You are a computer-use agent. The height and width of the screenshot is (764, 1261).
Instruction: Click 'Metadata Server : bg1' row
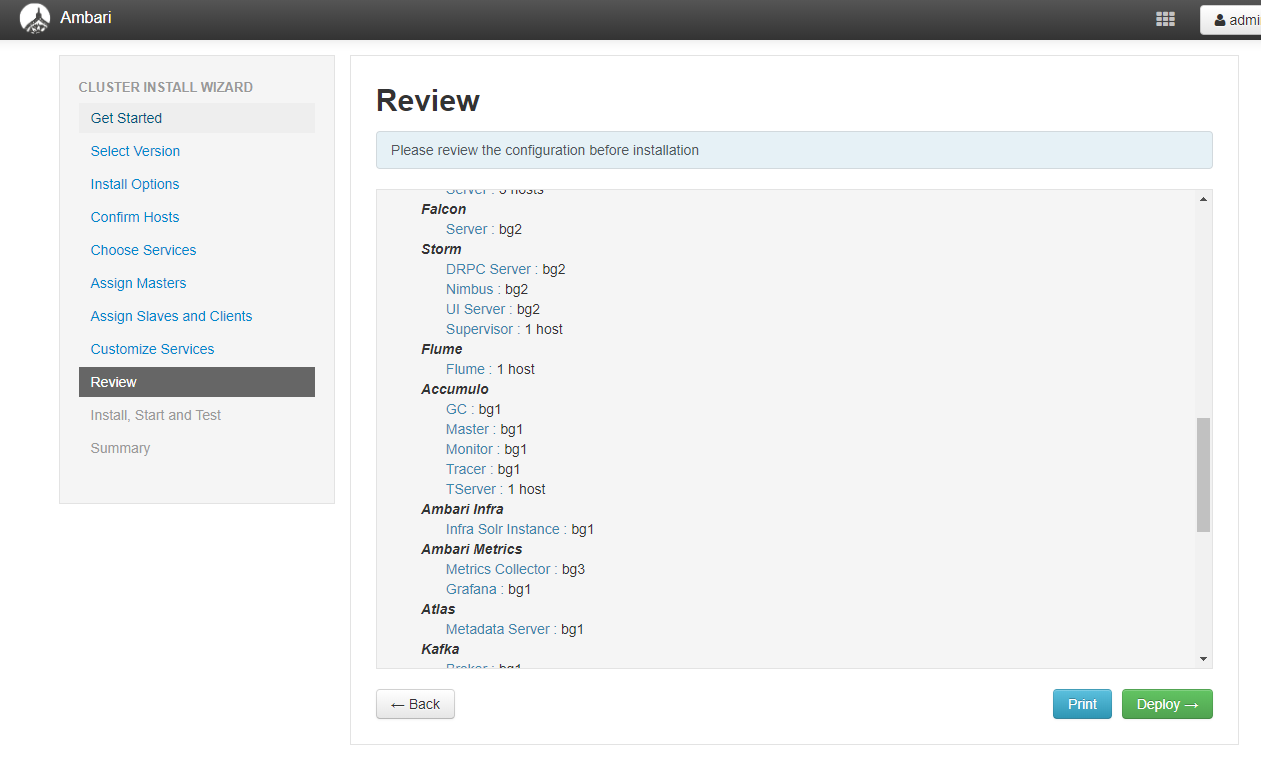point(515,629)
